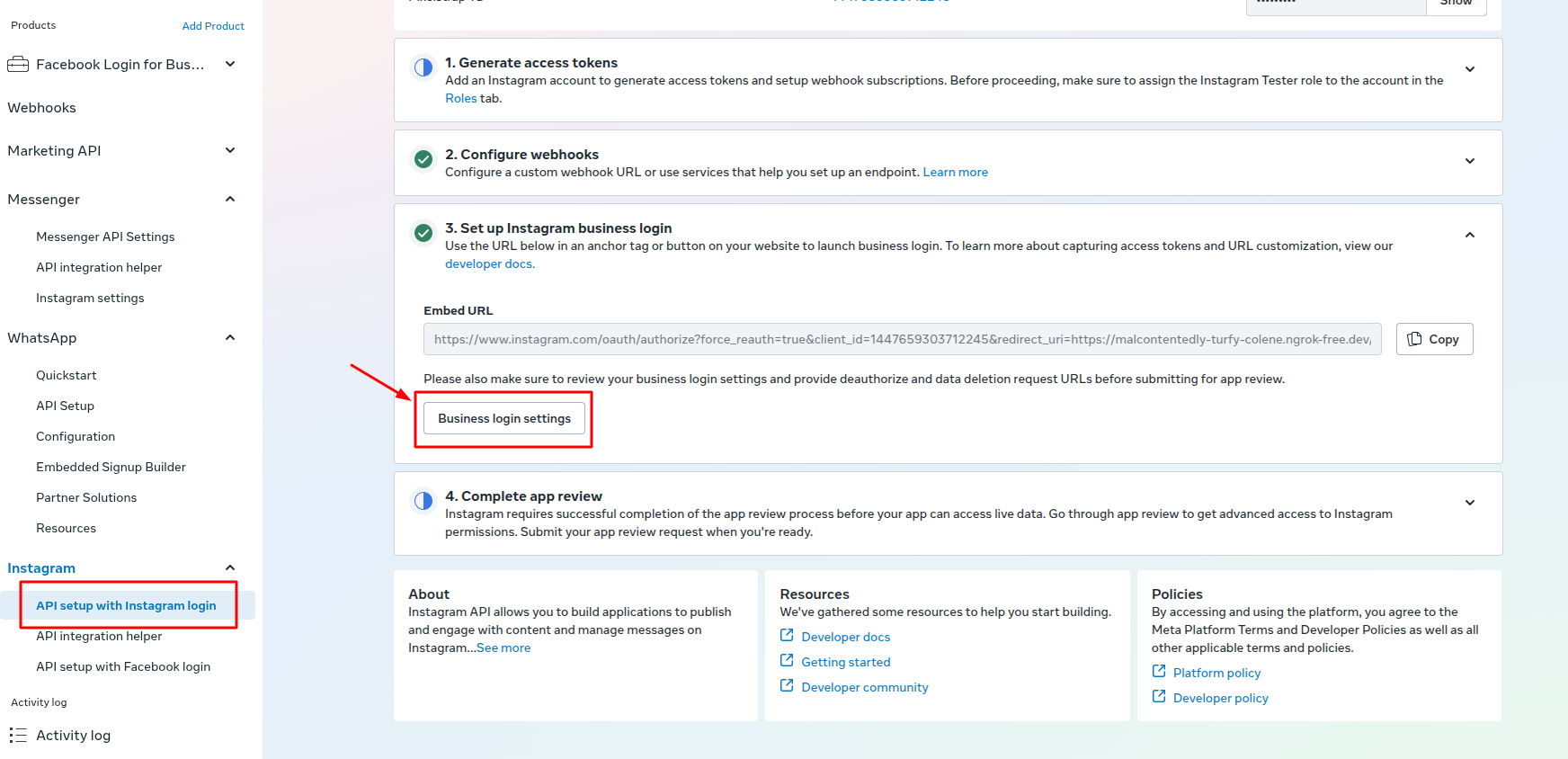Open Webhooks in the sidebar

click(41, 108)
